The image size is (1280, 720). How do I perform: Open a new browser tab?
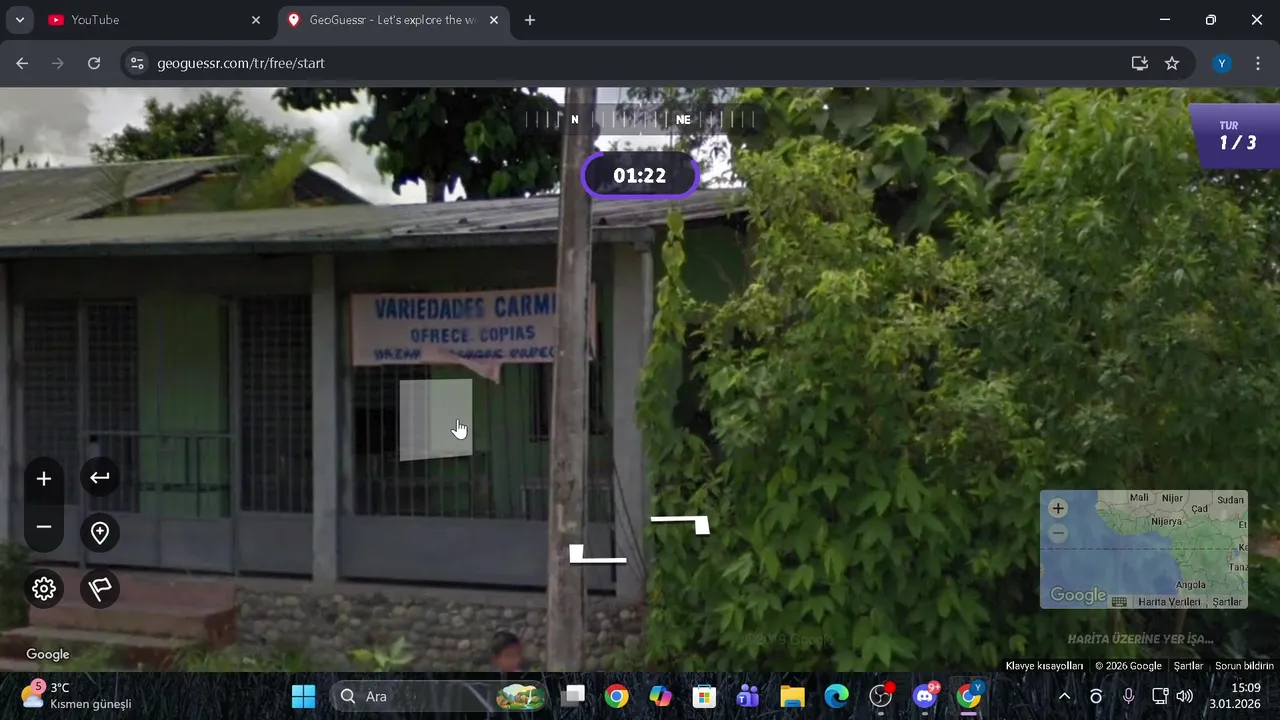[530, 20]
